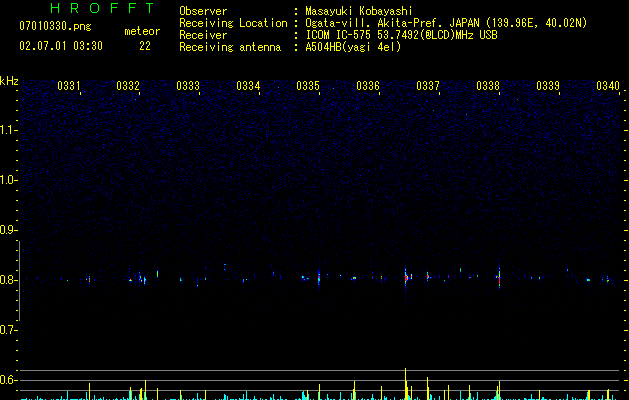Image resolution: width=629 pixels, height=400 pixels.
Task: Click the 0331 time marker
Action: (69, 86)
